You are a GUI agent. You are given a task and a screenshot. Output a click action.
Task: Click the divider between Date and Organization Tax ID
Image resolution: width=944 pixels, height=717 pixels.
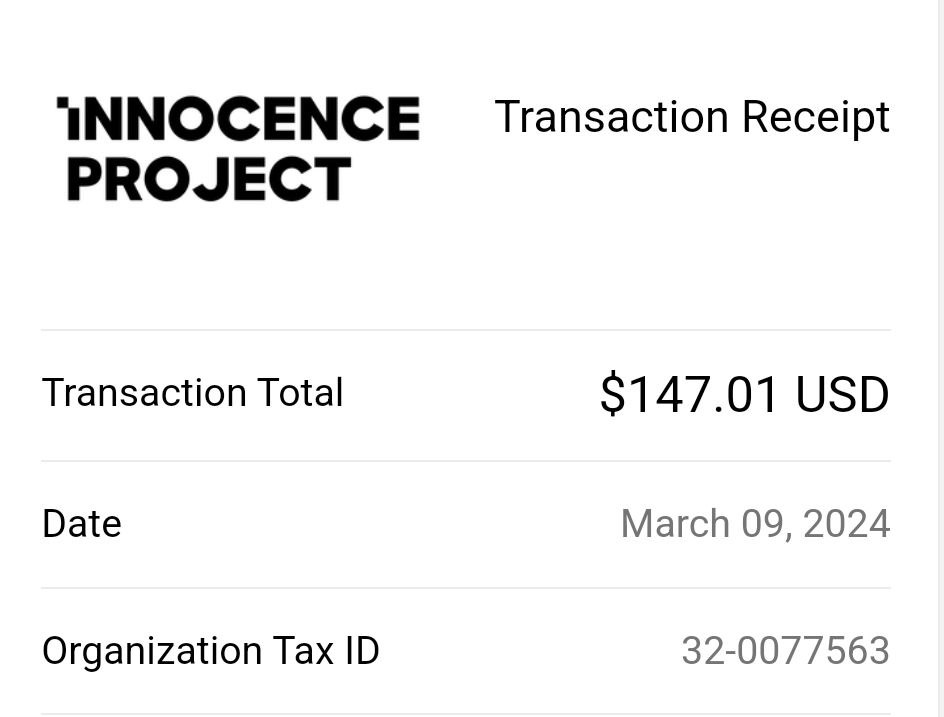tap(466, 588)
